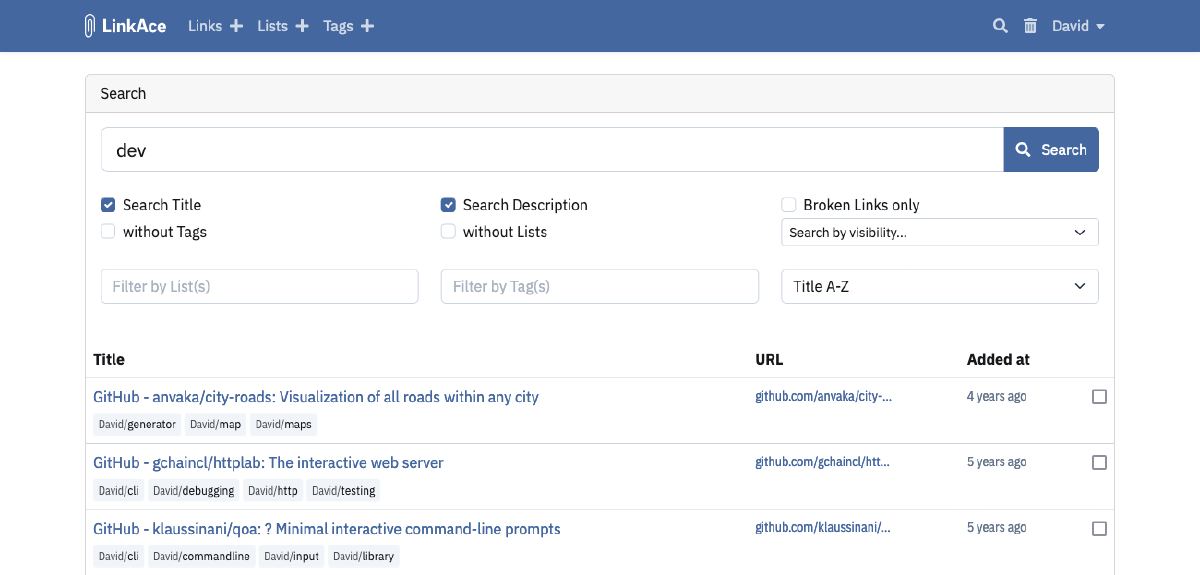Image resolution: width=1200 pixels, height=575 pixels.
Task: Click David/cli tag in qoa row
Action: pyautogui.click(x=119, y=556)
